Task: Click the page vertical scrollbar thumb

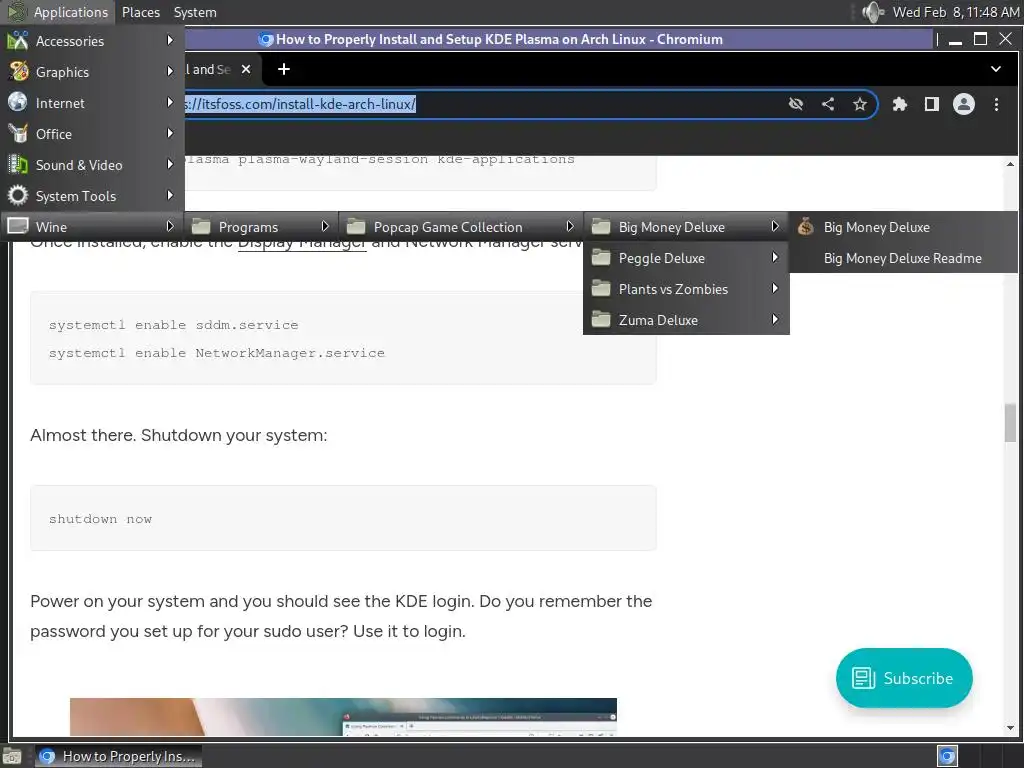Action: [1010, 423]
